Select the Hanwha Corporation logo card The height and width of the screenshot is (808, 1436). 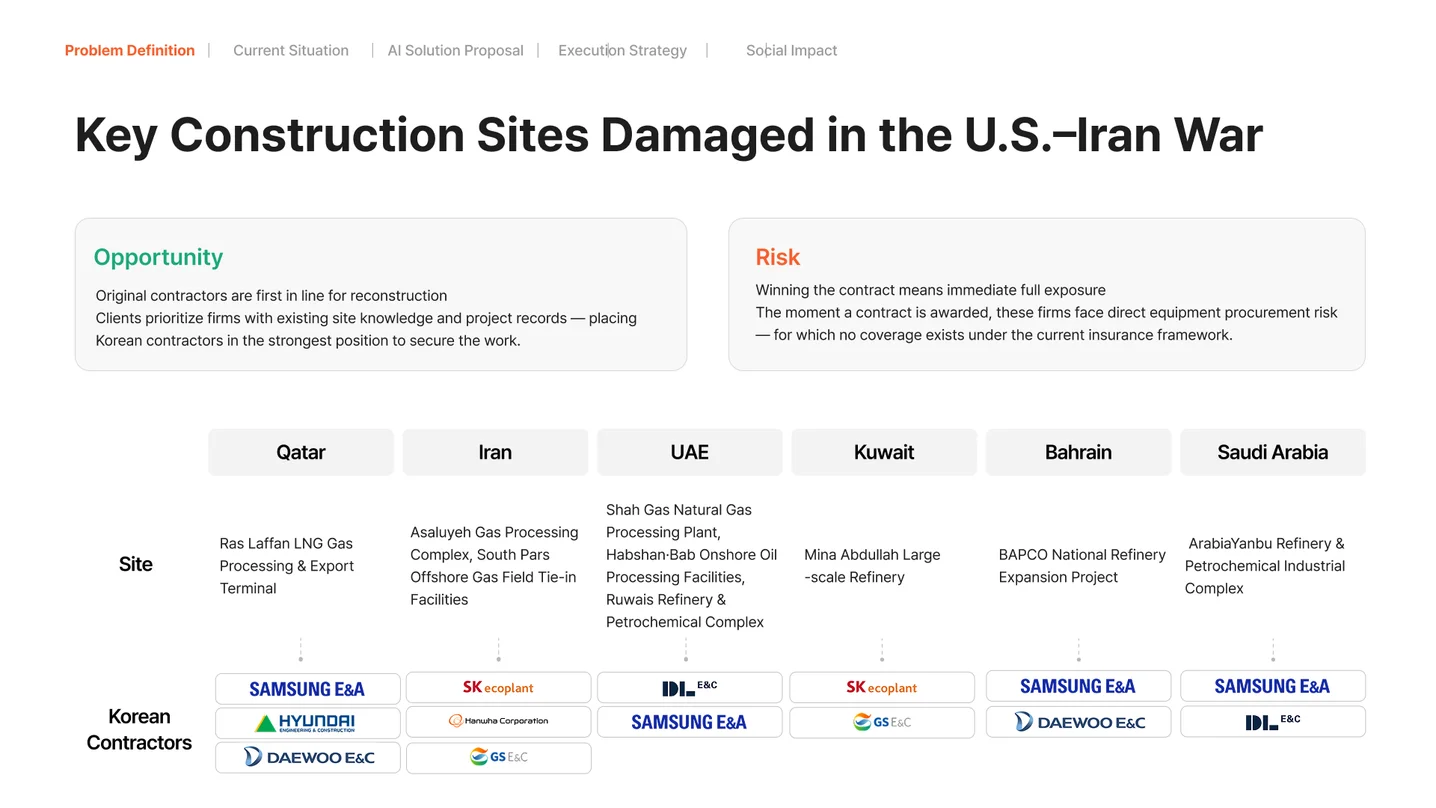click(x=498, y=721)
